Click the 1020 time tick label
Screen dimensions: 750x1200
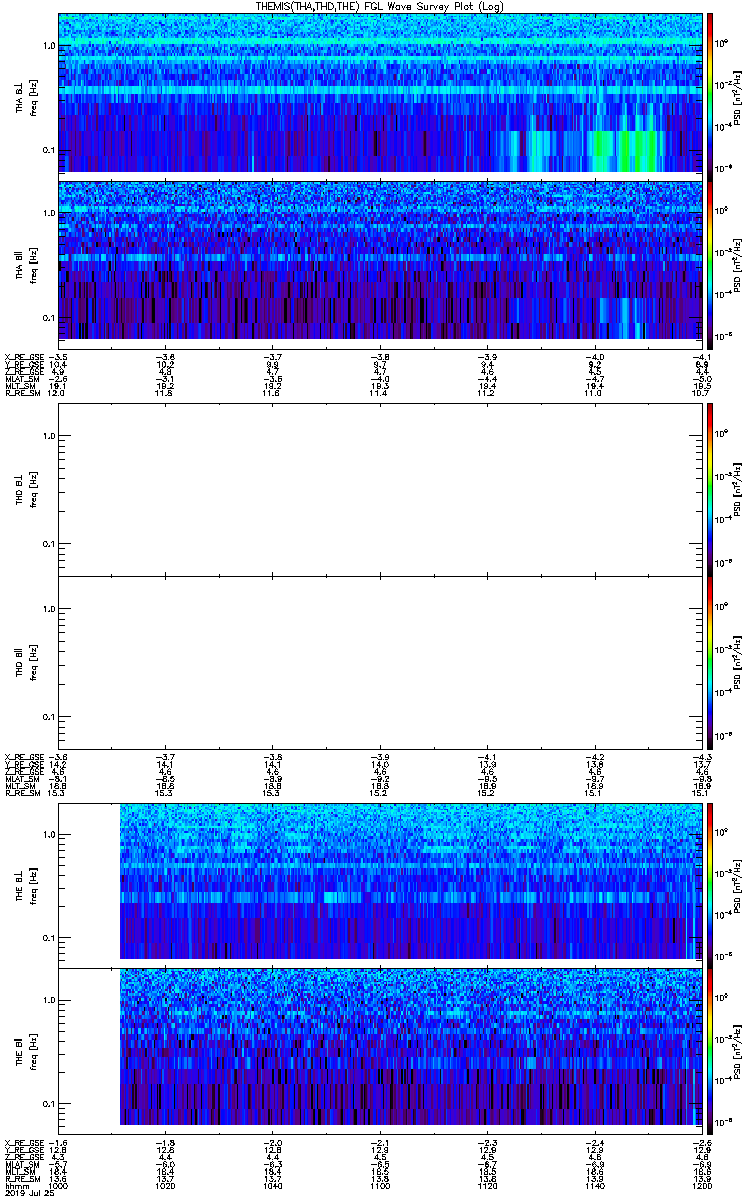coord(166,1186)
